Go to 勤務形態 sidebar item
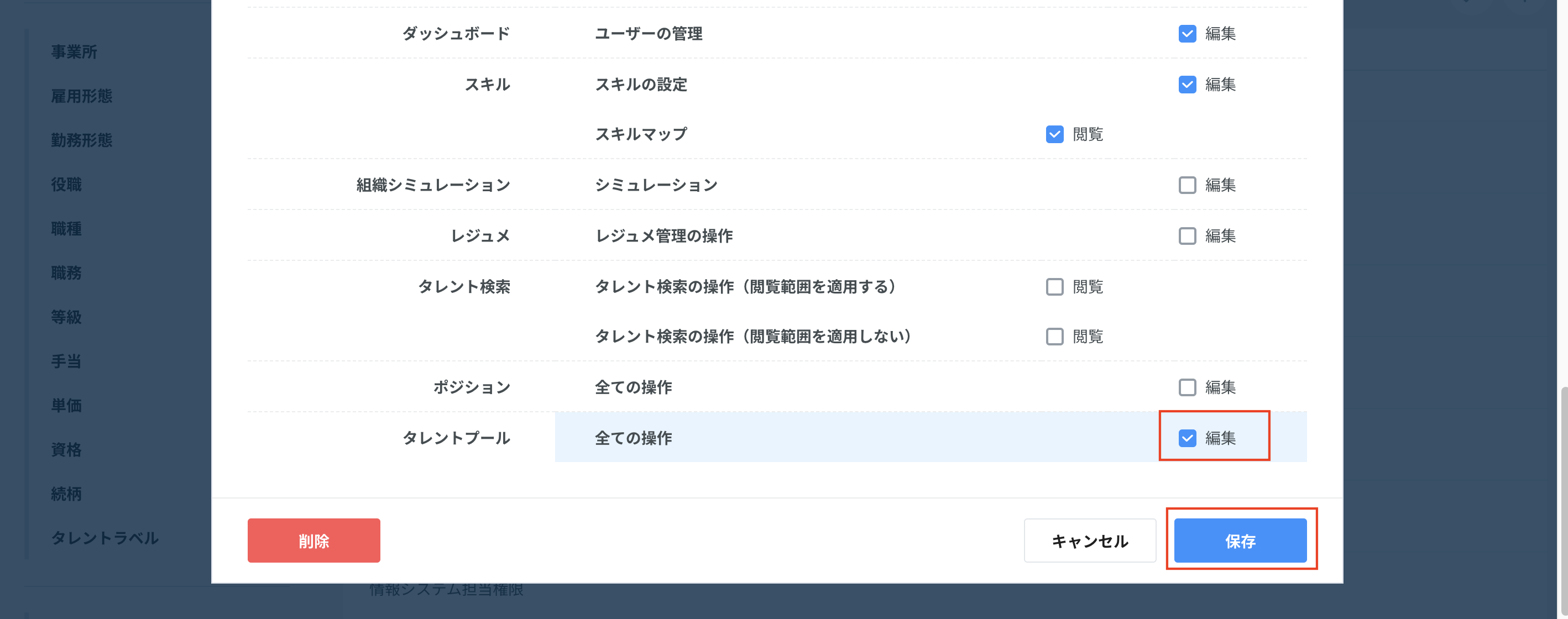 [82, 140]
